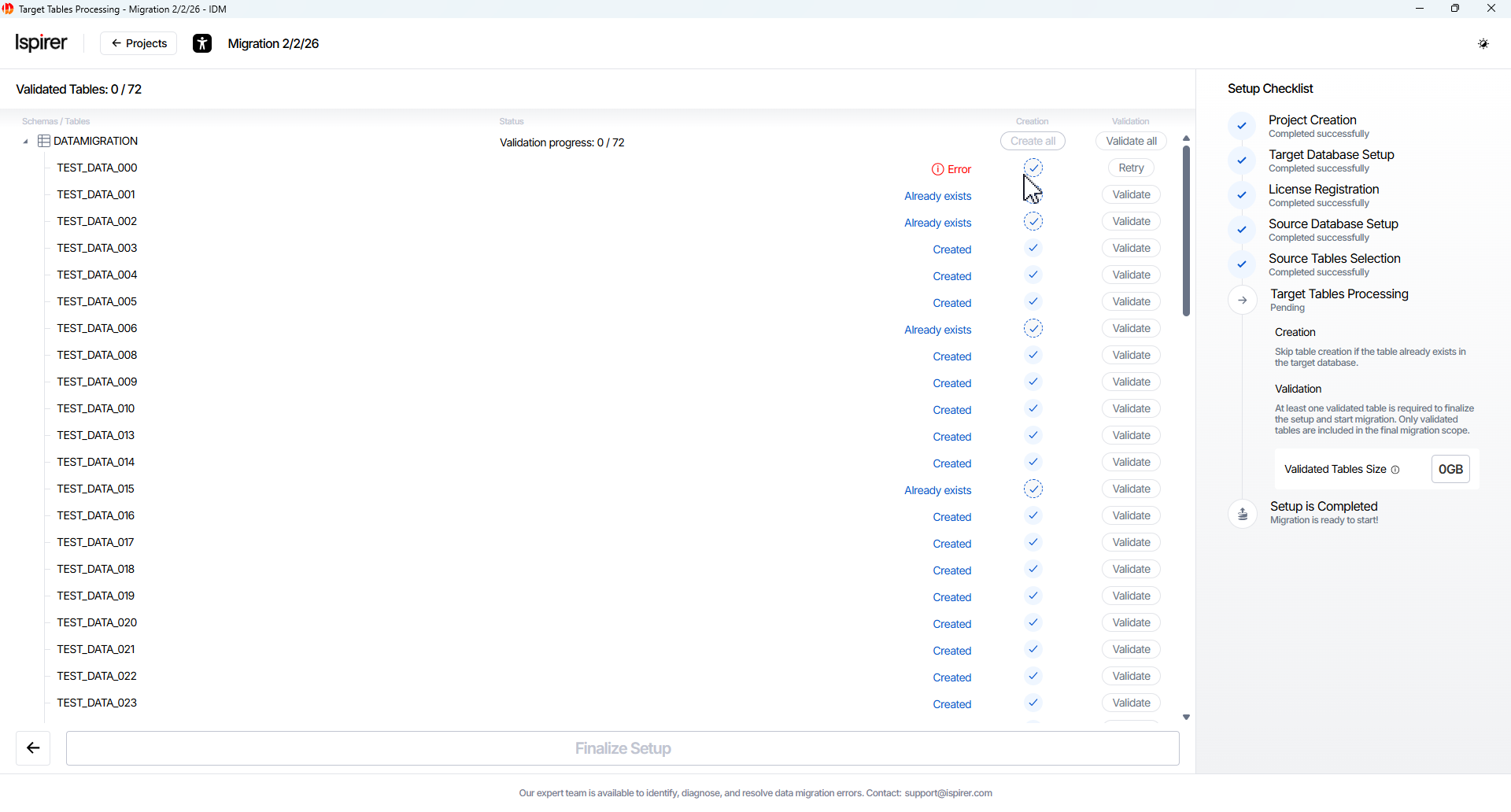The image size is (1511, 812).
Task: Toggle creation check for TEST_DATA_002
Action: tap(1033, 222)
